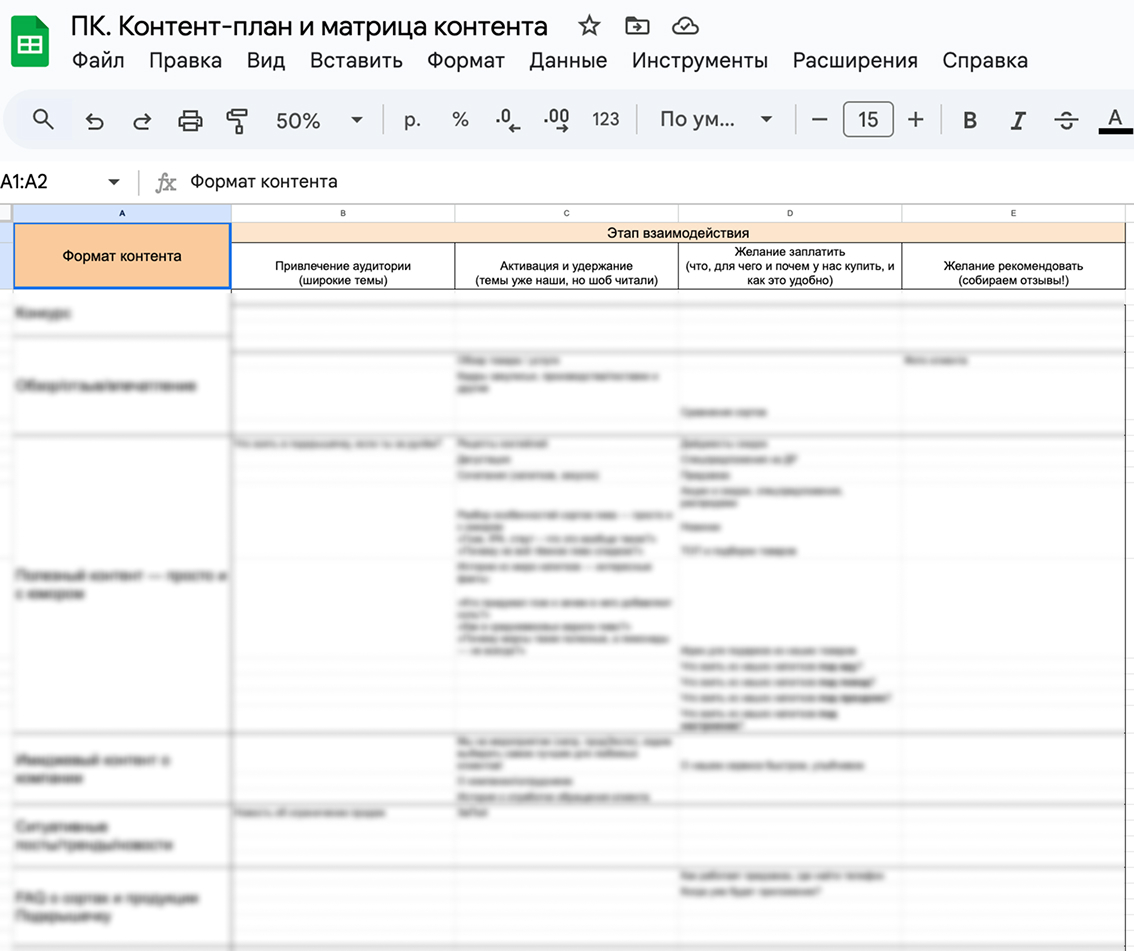Decrease decimal places button

coord(508,119)
